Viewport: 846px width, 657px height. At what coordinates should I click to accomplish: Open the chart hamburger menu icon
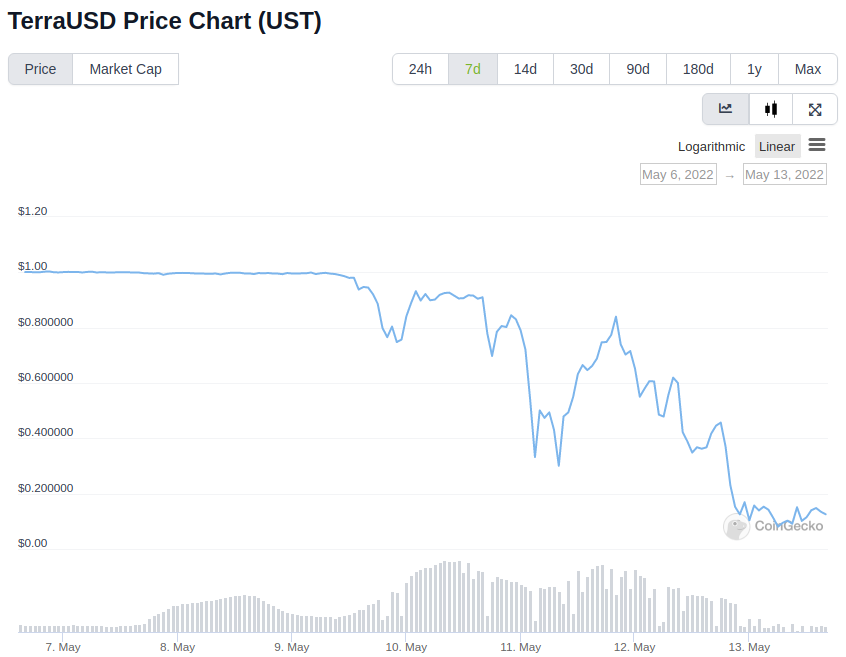click(817, 145)
